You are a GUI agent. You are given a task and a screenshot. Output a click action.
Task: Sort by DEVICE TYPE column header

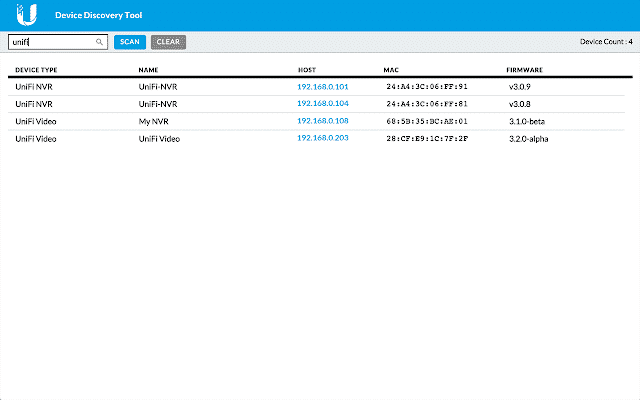[36, 70]
